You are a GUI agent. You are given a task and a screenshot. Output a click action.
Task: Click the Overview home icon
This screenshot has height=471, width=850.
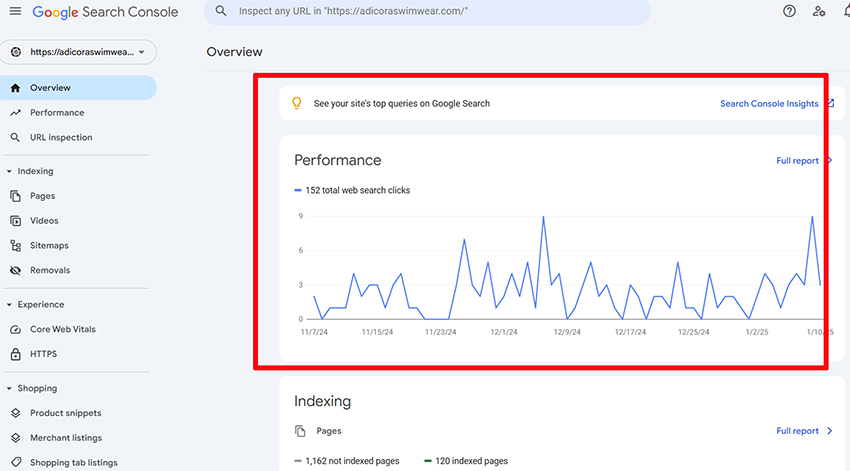coord(15,88)
